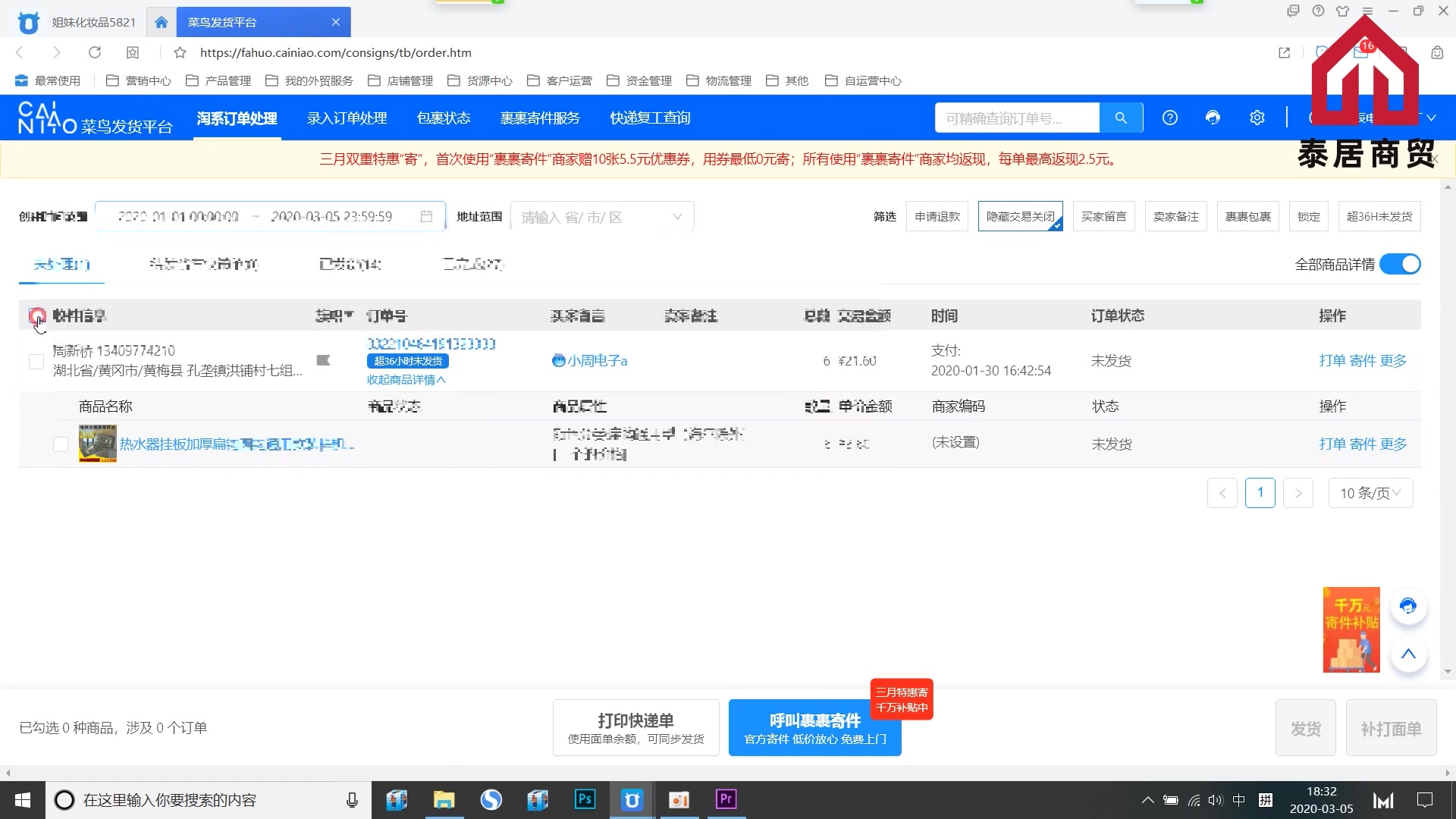Viewport: 1456px width, 819px height.
Task: Click the customer service headset icon
Action: (x=1213, y=118)
